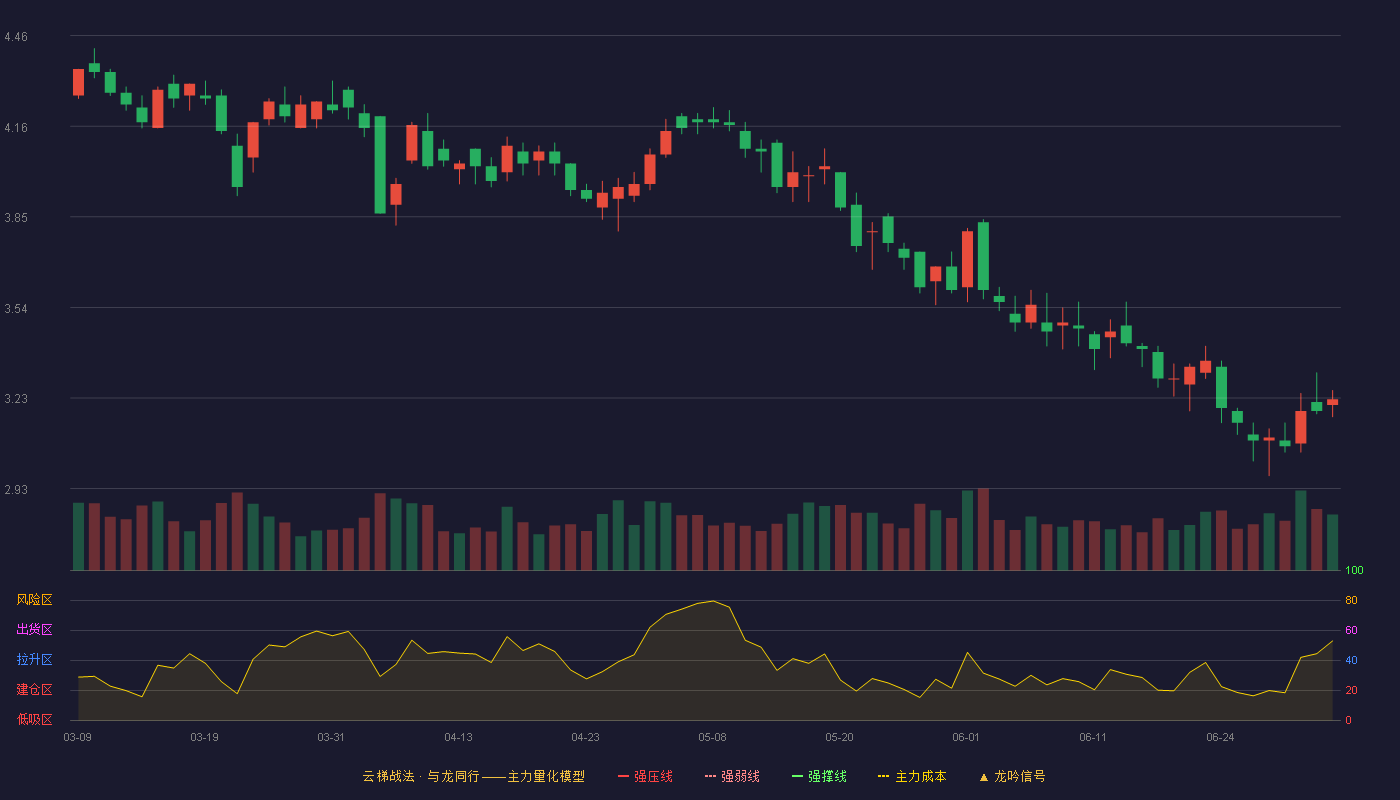Toggle the dashed 强弱线 legend marker
Viewport: 1400px width, 800px height.
click(x=710, y=776)
